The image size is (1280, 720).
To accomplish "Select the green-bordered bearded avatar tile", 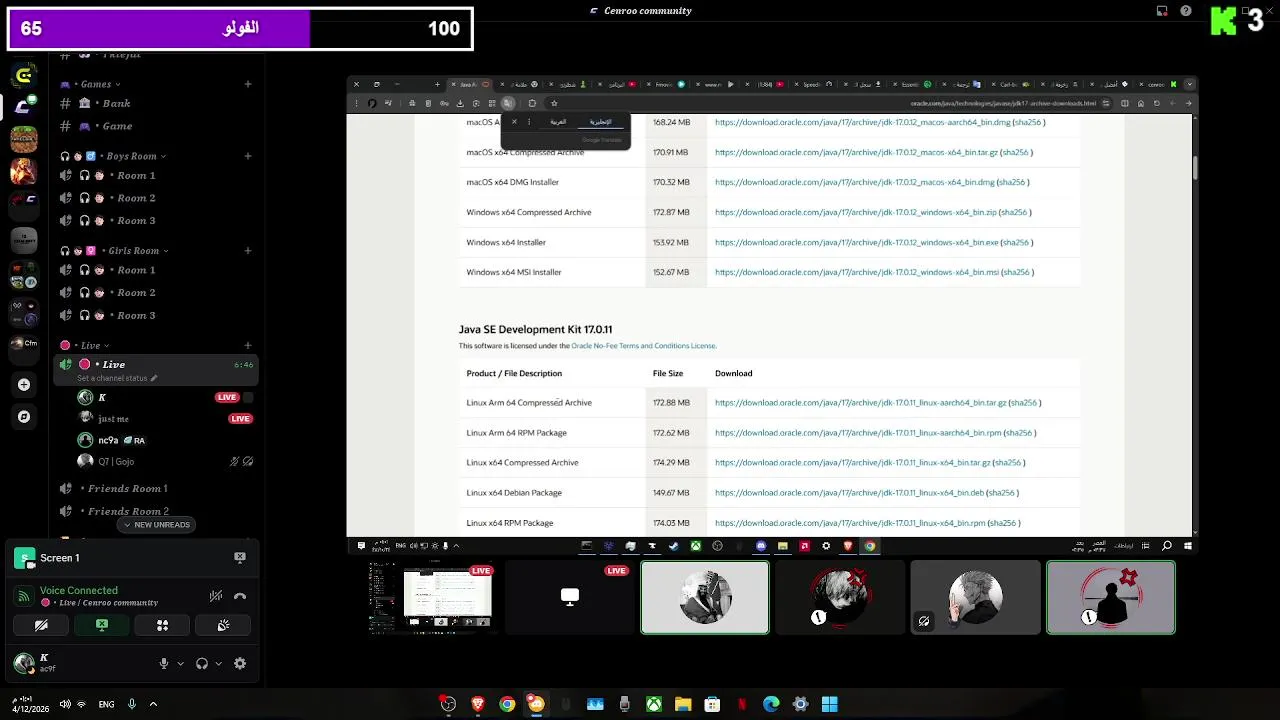I will pyautogui.click(x=705, y=597).
